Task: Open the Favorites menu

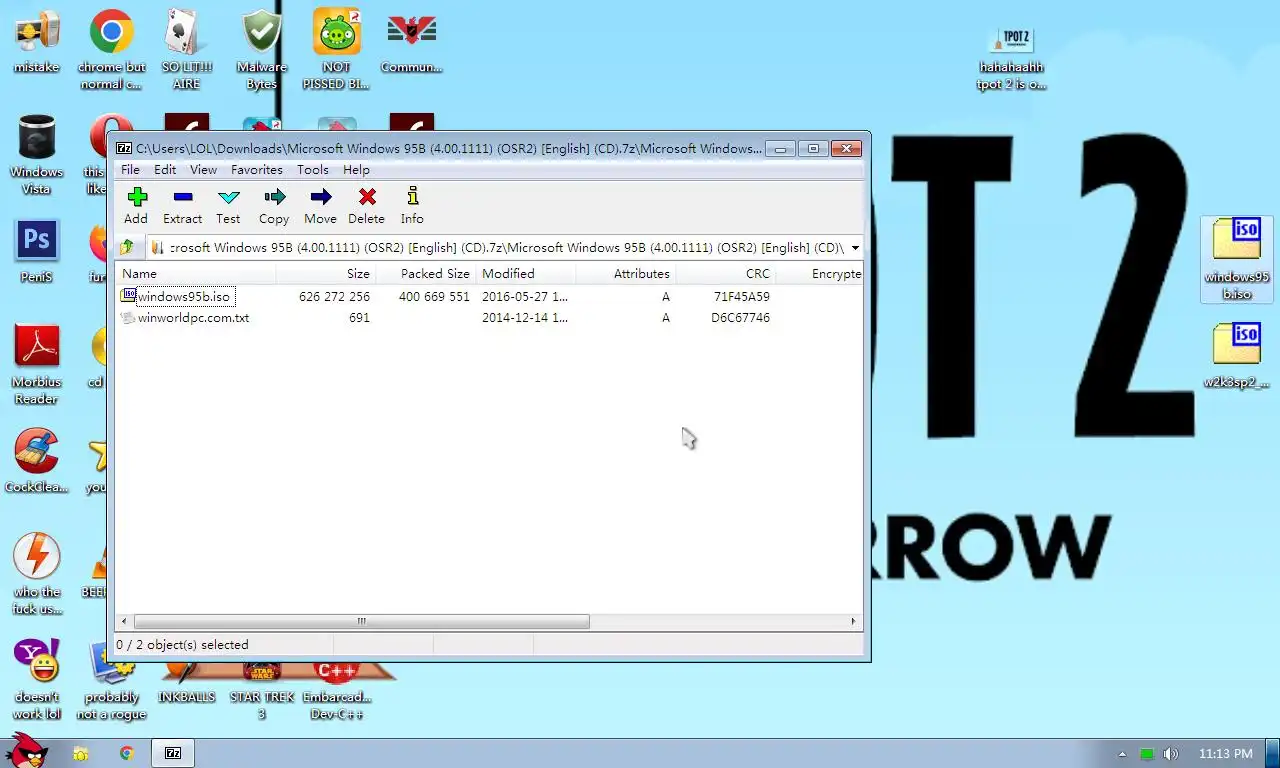Action: [x=257, y=170]
